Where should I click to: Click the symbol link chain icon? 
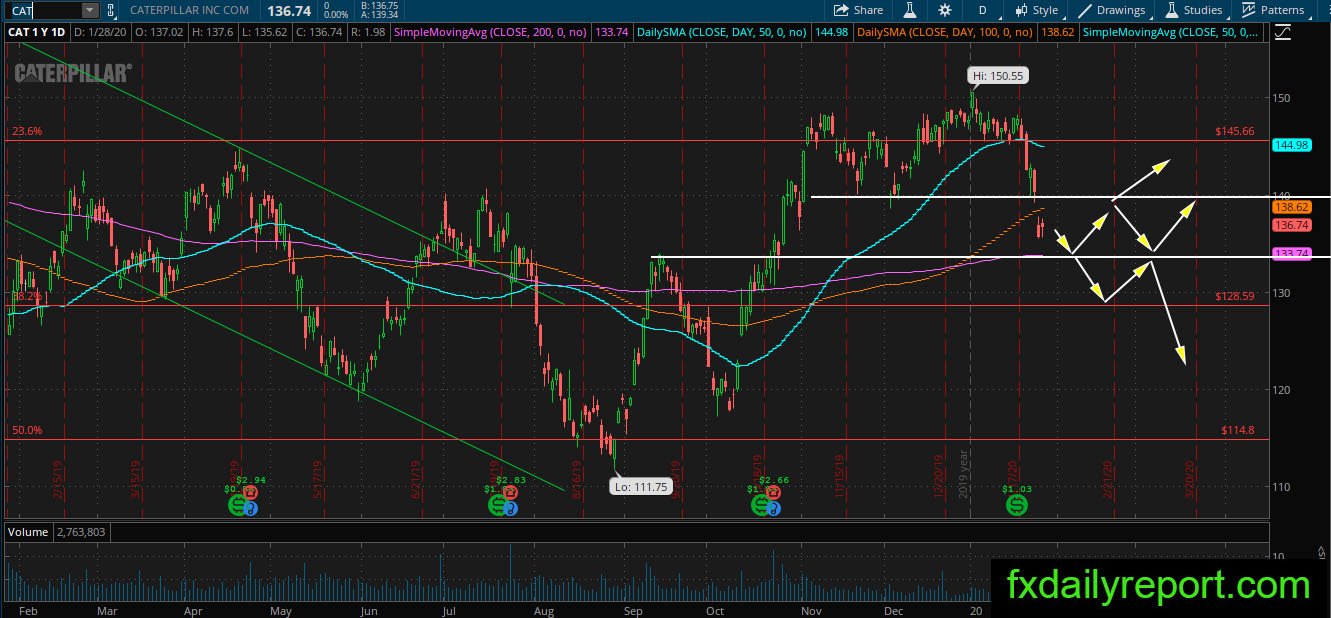click(x=110, y=10)
